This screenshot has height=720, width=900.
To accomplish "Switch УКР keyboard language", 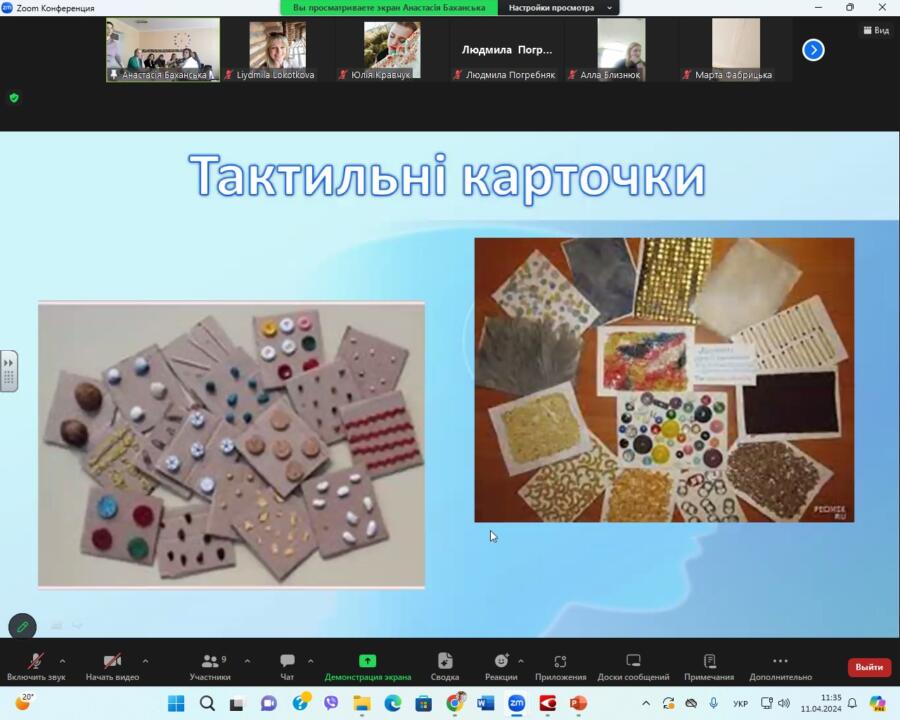I will pos(740,703).
